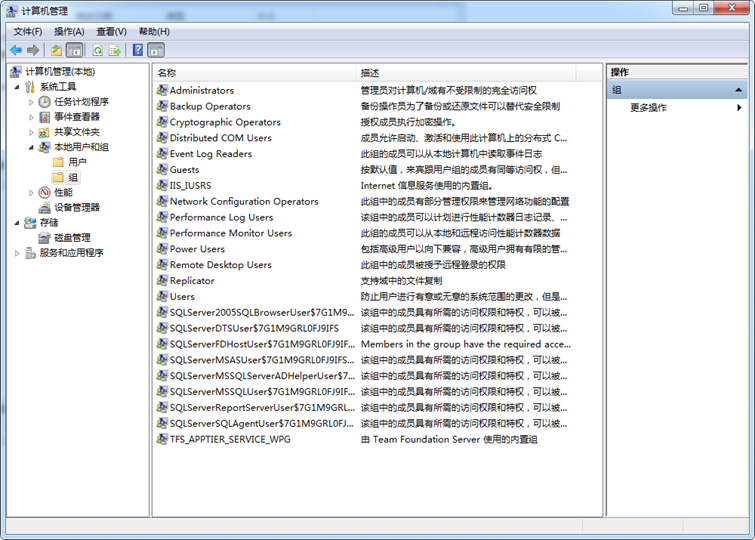Click the 共享文件夹 icon in tree

click(x=44, y=132)
